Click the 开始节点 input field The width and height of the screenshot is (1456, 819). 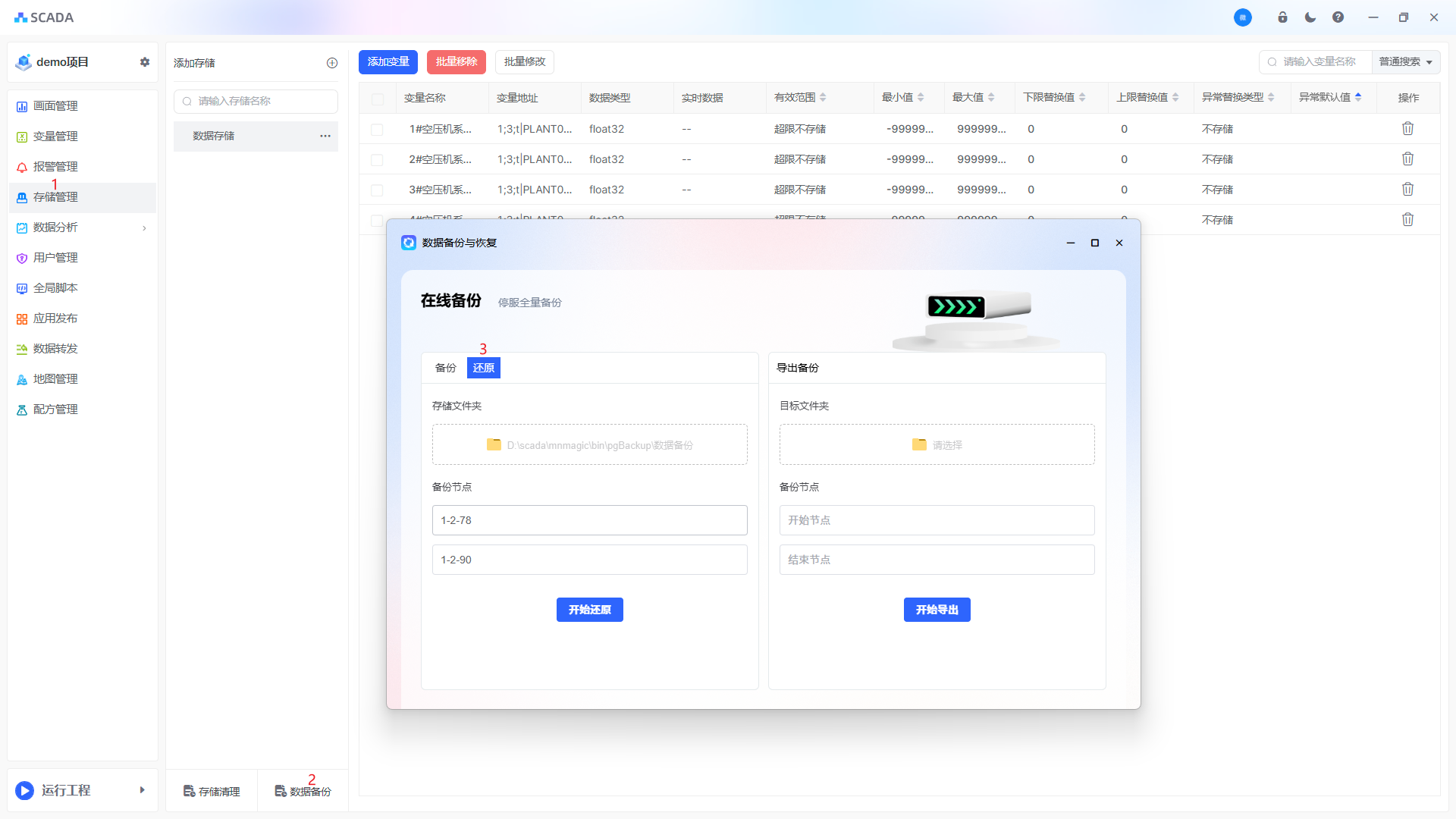click(x=937, y=520)
